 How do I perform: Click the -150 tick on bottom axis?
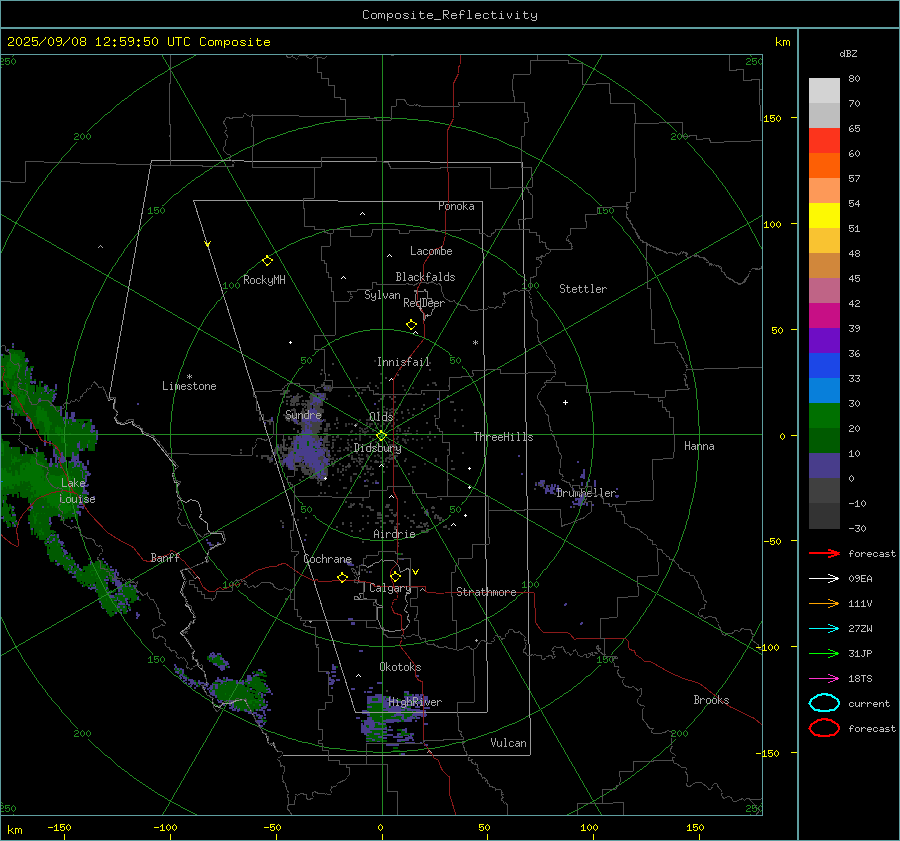[59, 827]
